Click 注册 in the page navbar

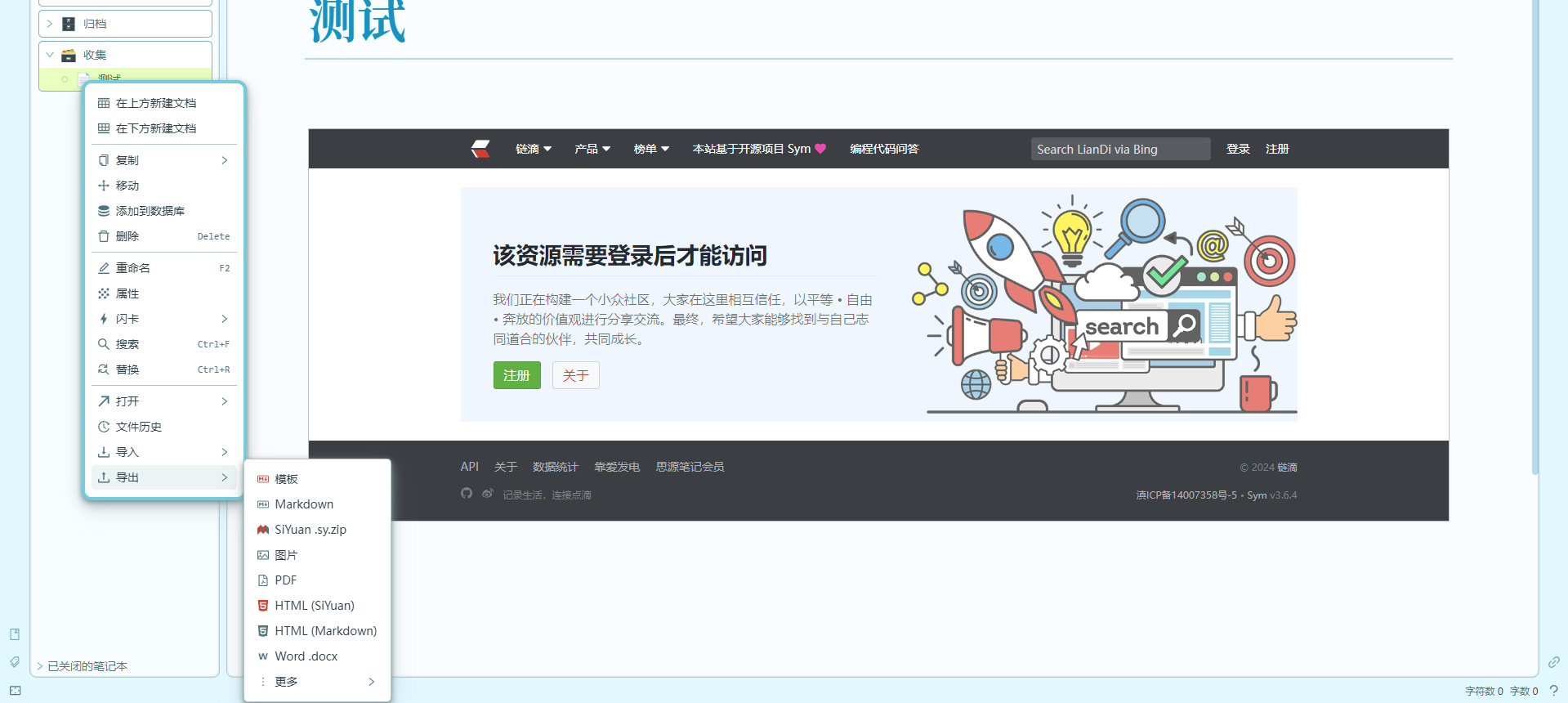click(x=1277, y=149)
